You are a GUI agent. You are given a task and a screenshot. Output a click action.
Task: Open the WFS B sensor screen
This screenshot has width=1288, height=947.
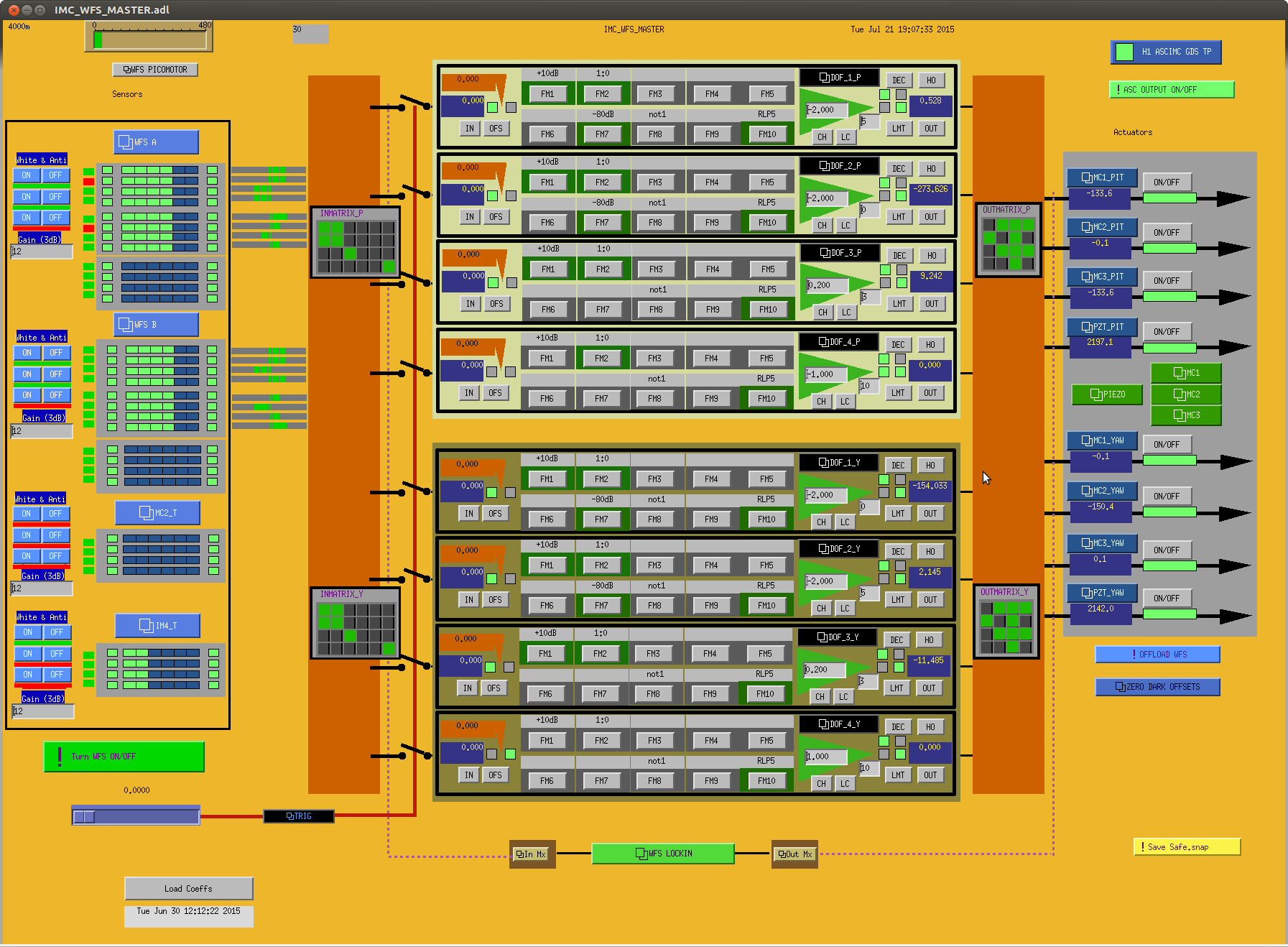(x=156, y=325)
